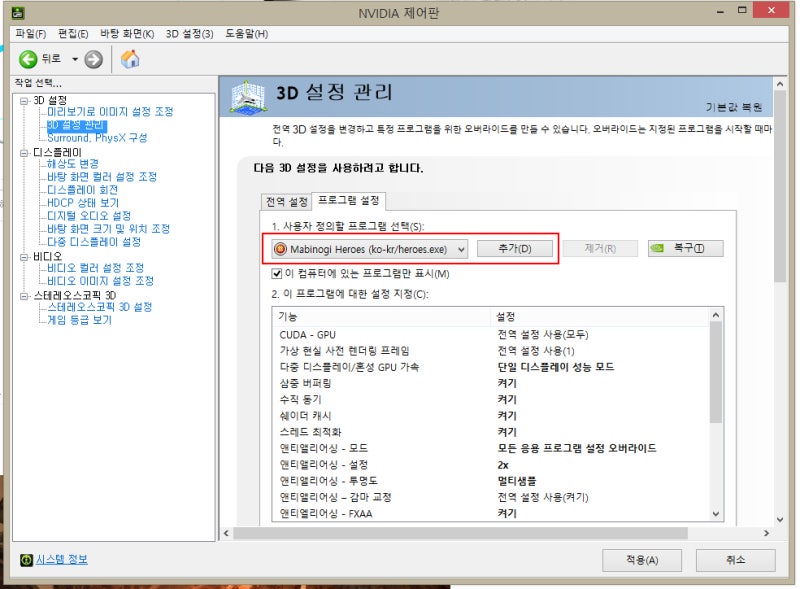Open 비디오 이미지 설정 조정 tree item

point(101,281)
